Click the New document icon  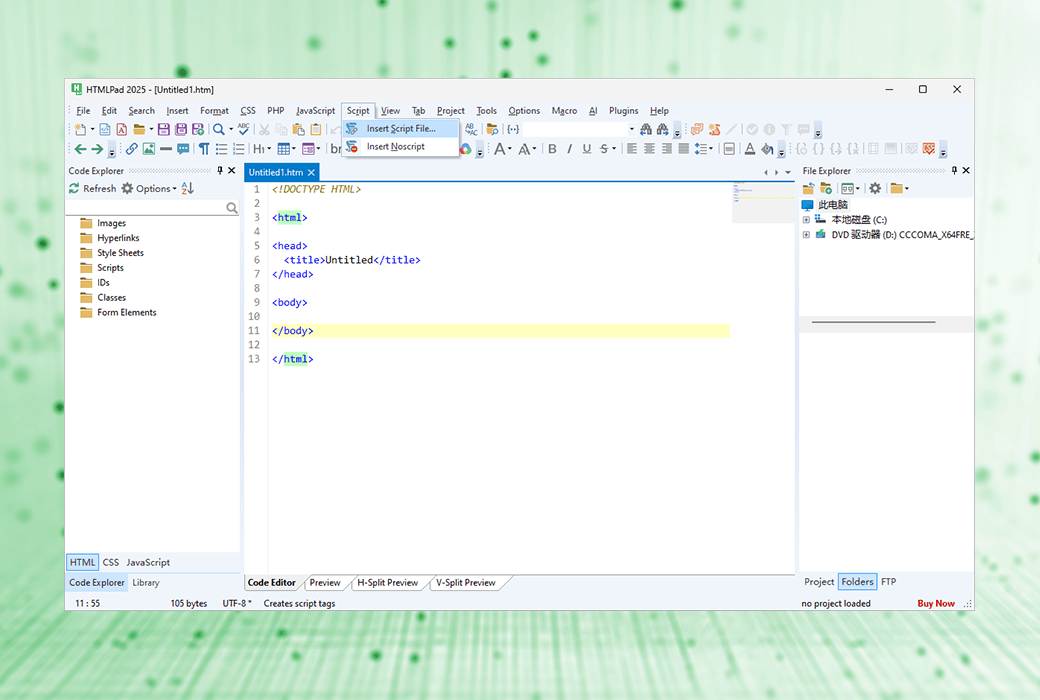tap(80, 129)
